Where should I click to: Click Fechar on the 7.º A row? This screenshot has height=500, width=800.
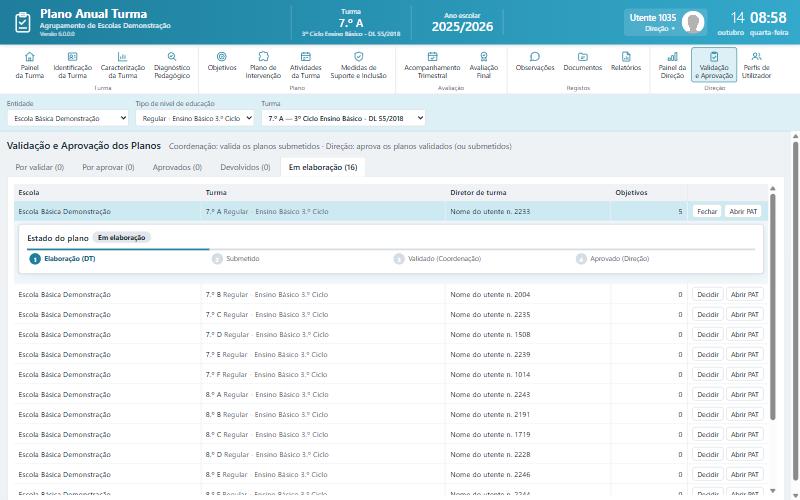click(707, 211)
